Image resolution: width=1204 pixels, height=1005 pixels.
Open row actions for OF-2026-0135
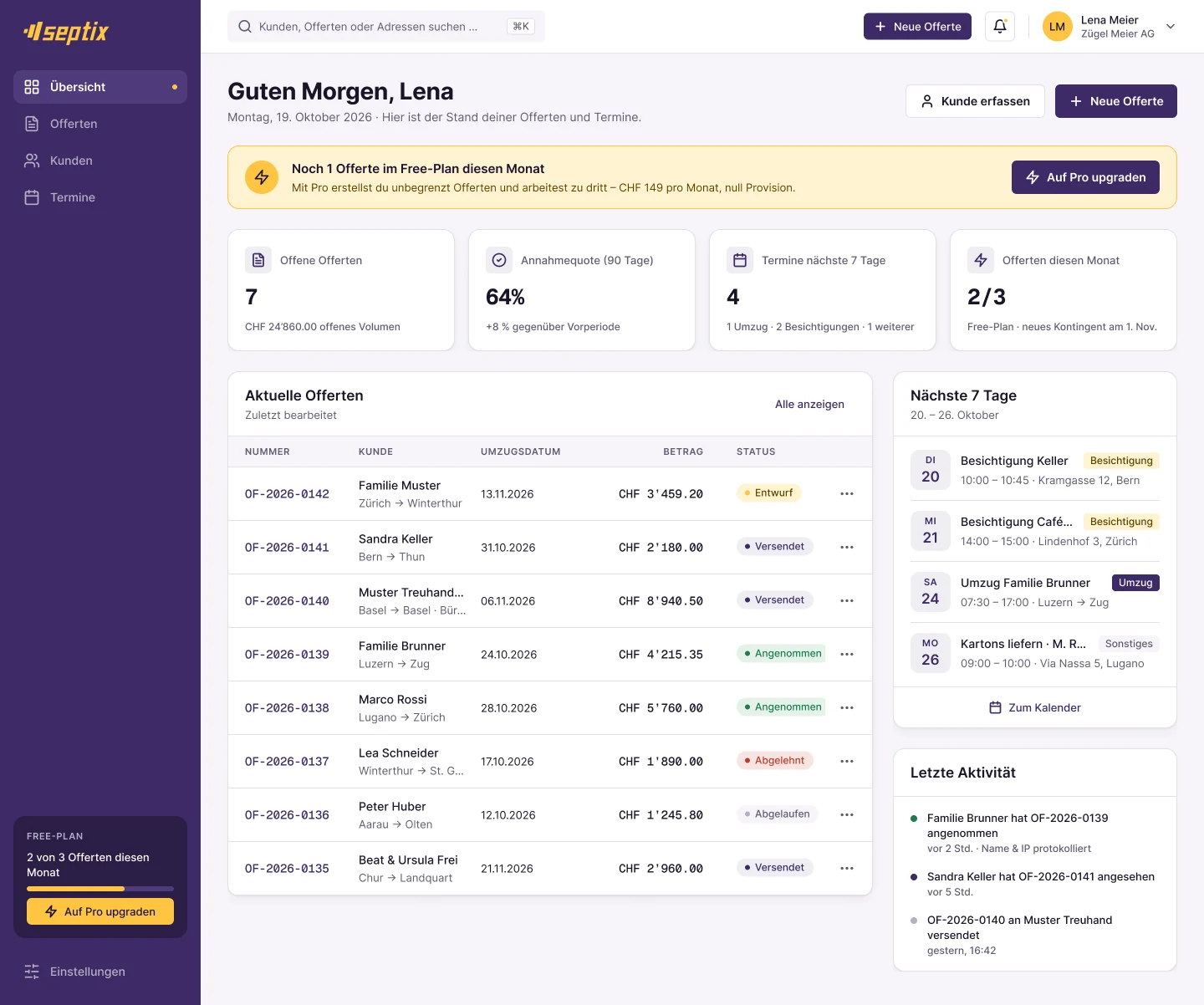pyautogui.click(x=847, y=868)
